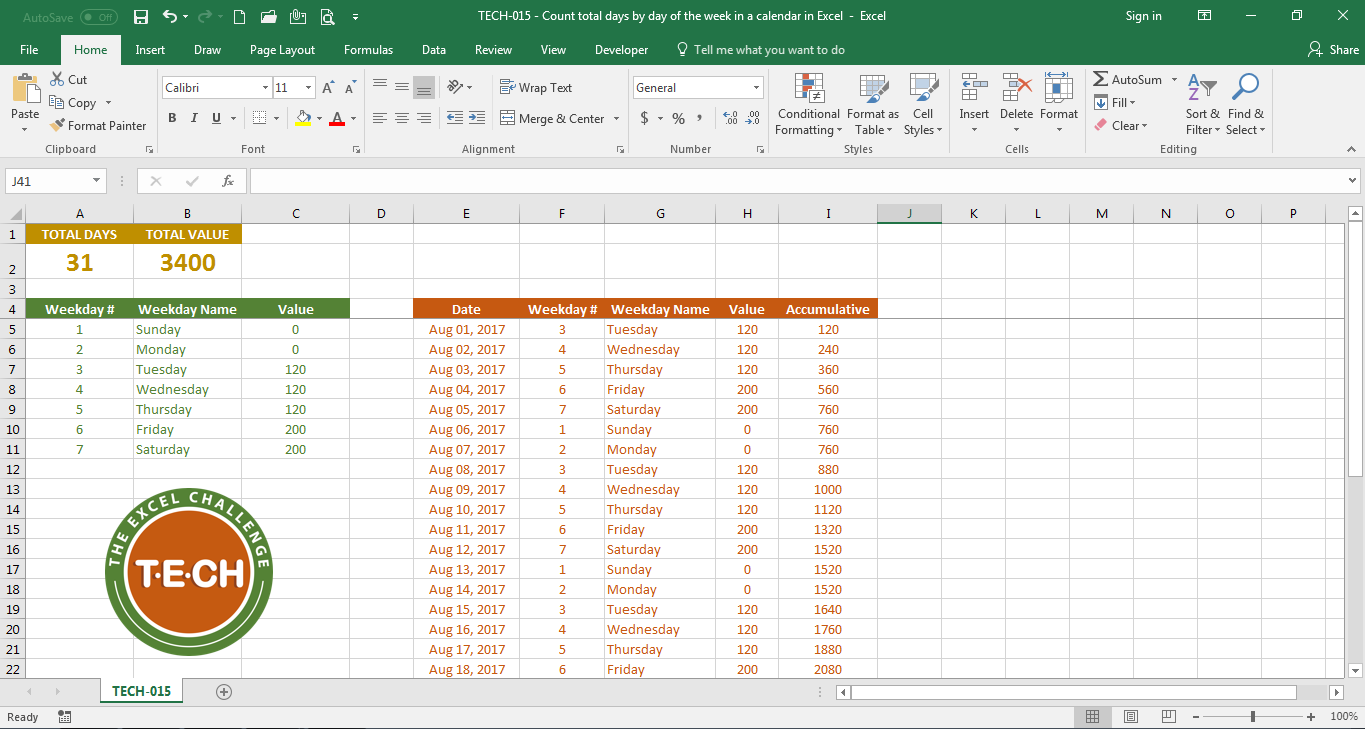Click Sign in at the title bar

[1143, 16]
